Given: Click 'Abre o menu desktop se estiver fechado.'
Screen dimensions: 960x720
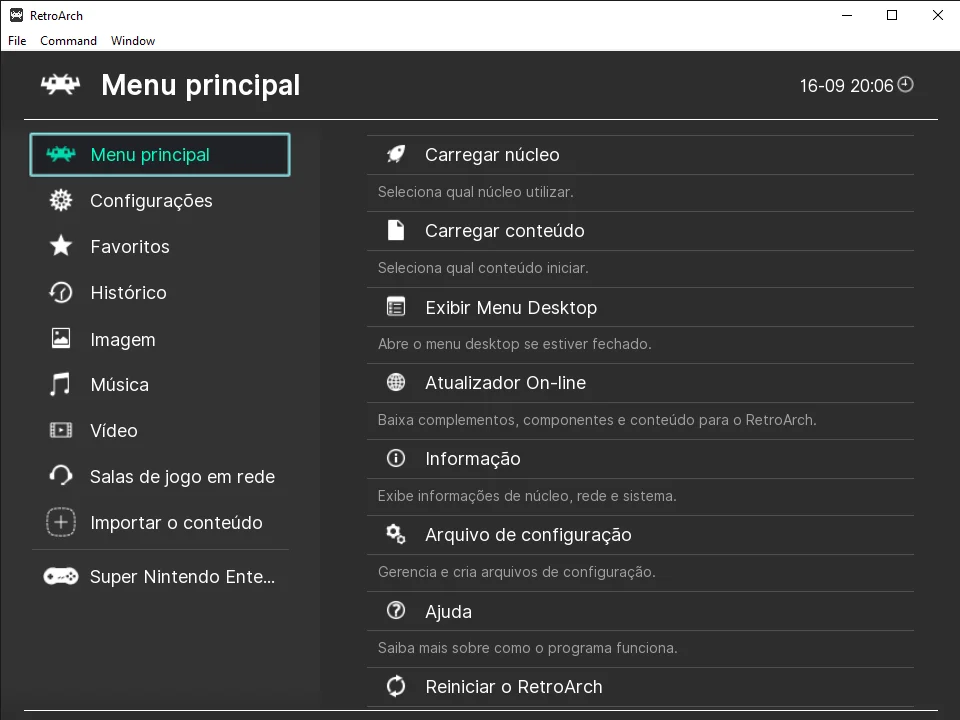Looking at the screenshot, I should point(515,344).
